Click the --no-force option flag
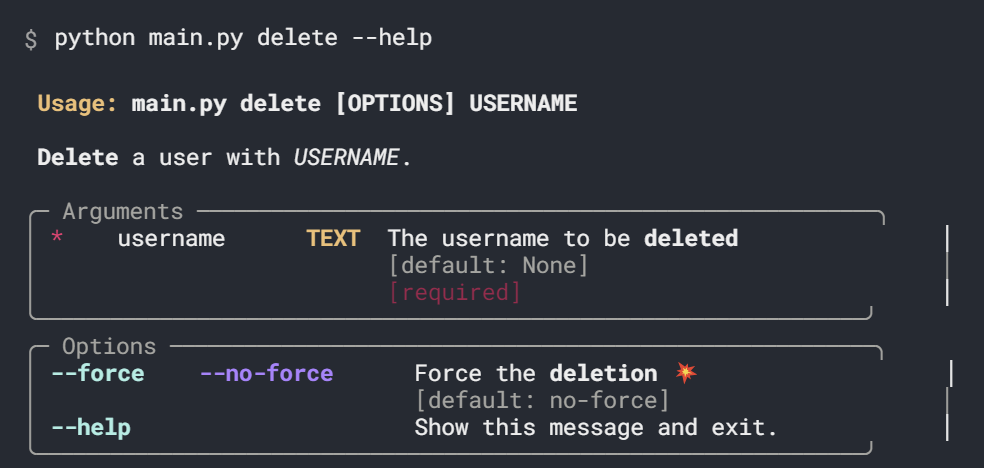Viewport: 984px width, 468px height. tap(266, 374)
